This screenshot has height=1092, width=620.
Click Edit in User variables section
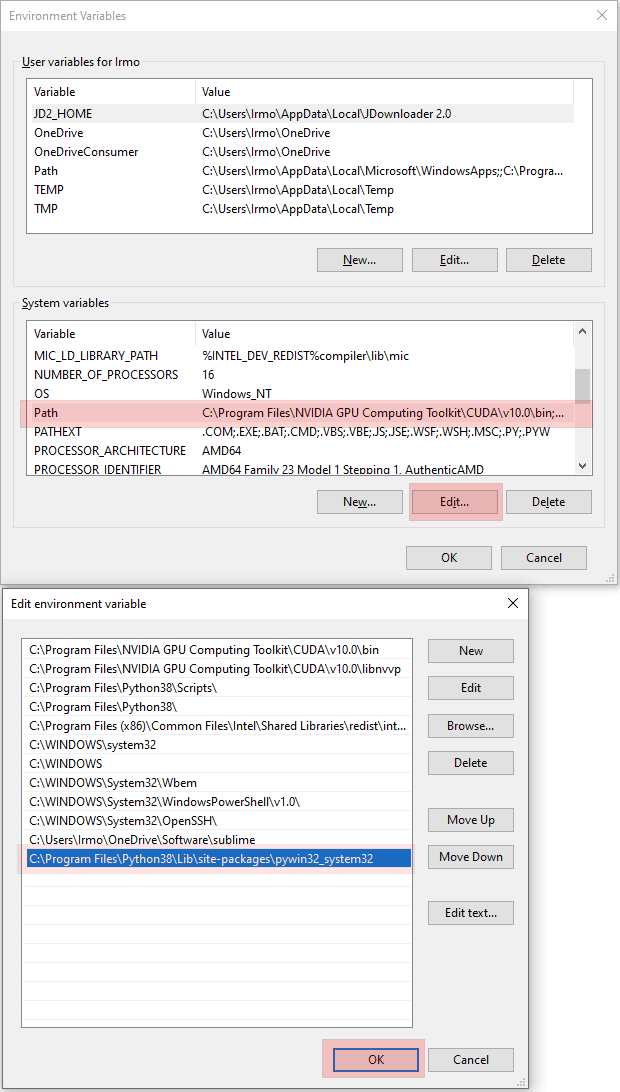pyautogui.click(x=454, y=260)
